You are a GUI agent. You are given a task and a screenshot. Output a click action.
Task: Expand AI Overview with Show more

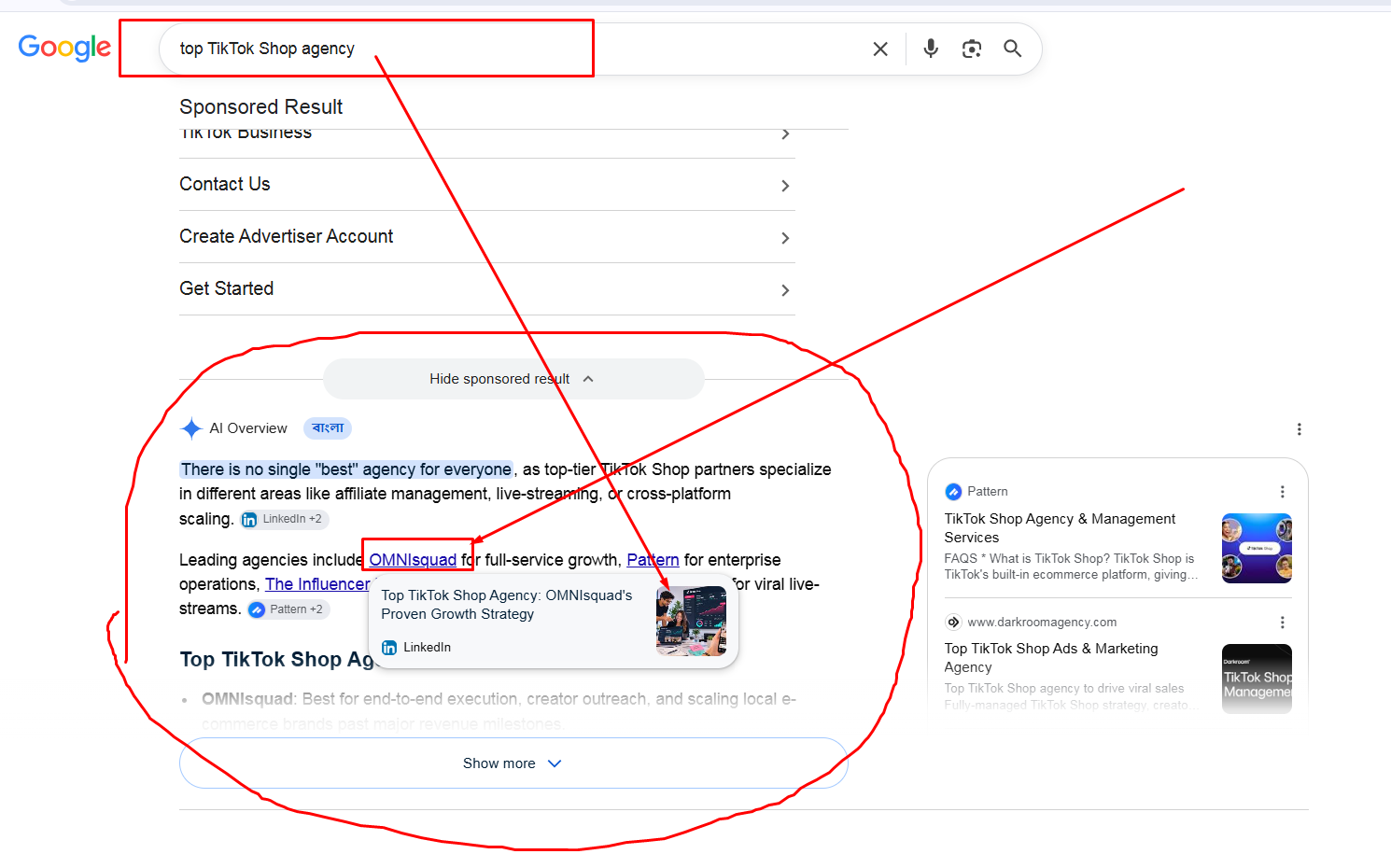513,763
